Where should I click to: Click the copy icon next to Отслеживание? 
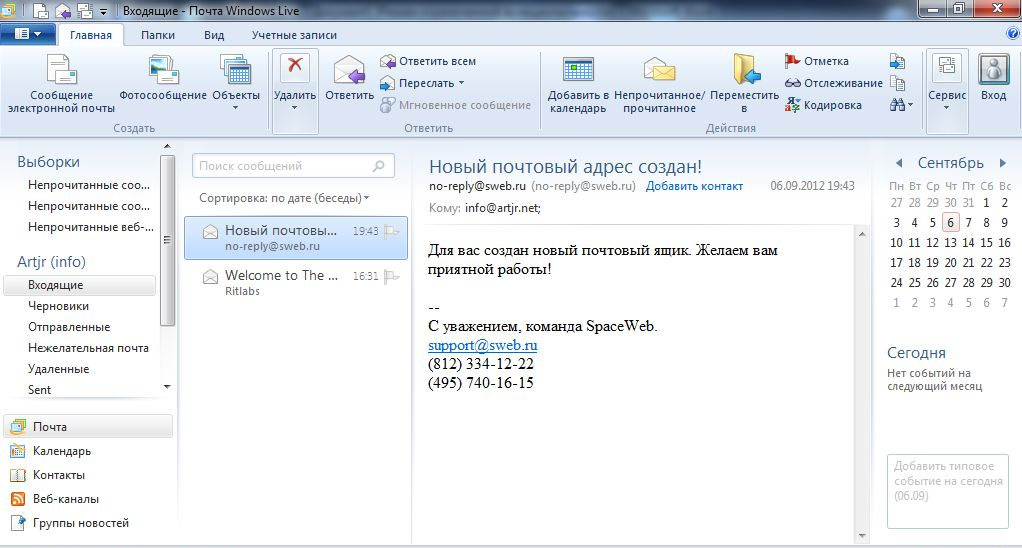coord(898,83)
